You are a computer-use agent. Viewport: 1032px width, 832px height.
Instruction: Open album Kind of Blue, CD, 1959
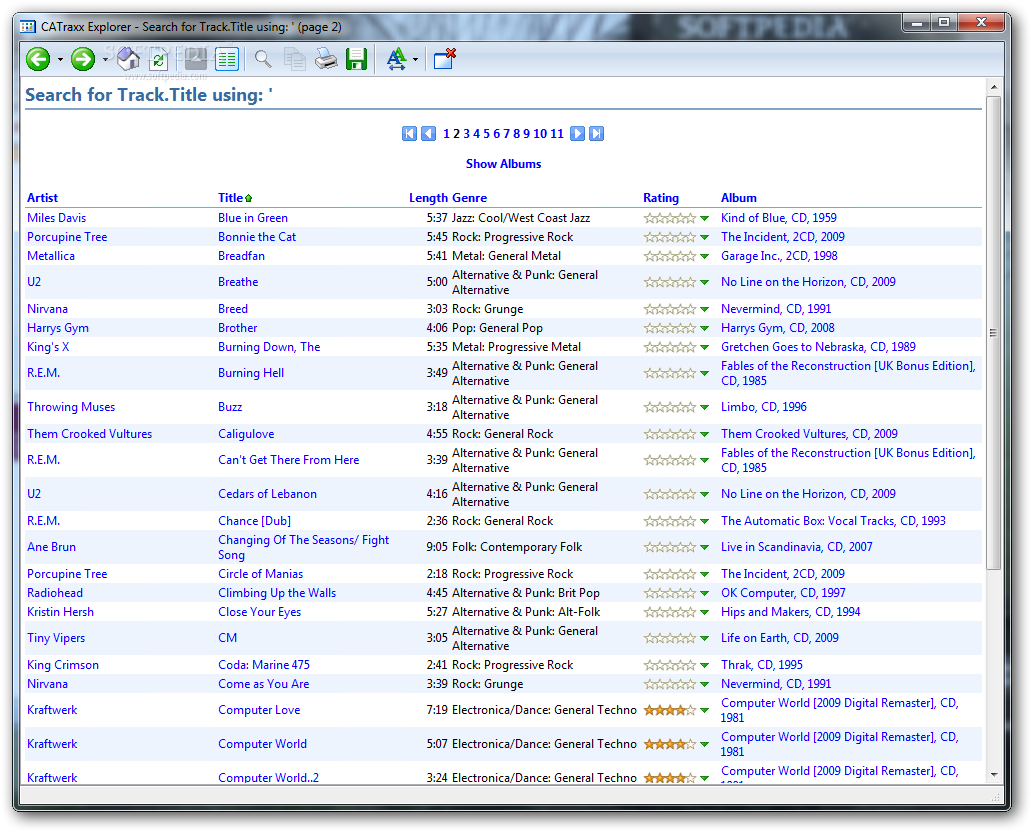pos(779,218)
